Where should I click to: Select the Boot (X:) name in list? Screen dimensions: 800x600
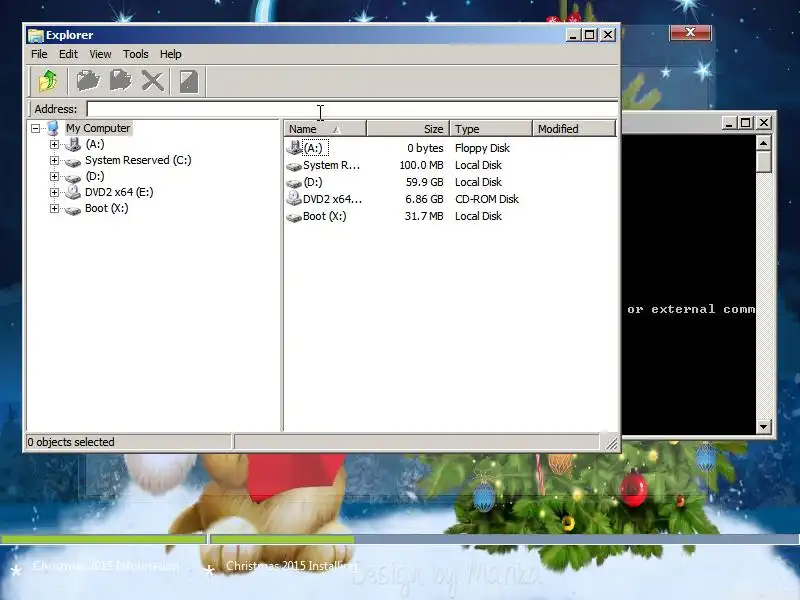pyautogui.click(x=324, y=216)
